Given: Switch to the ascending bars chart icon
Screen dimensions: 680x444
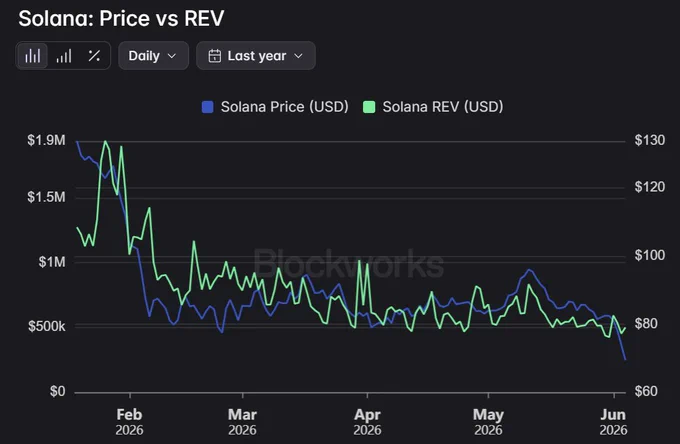Looking at the screenshot, I should pyautogui.click(x=64, y=56).
